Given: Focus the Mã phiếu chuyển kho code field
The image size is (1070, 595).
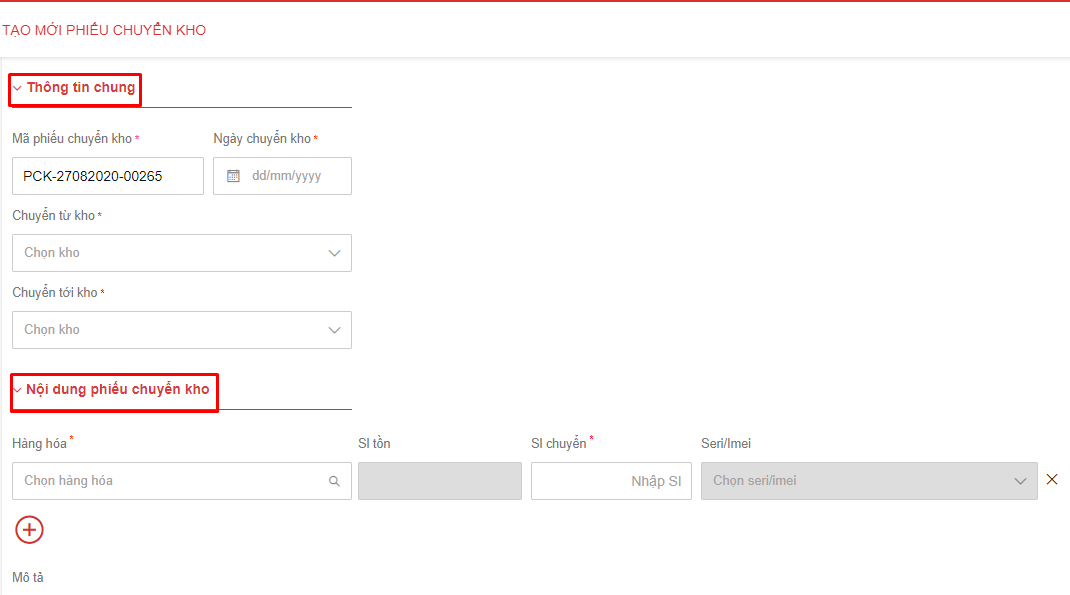Looking at the screenshot, I should coord(107,176).
